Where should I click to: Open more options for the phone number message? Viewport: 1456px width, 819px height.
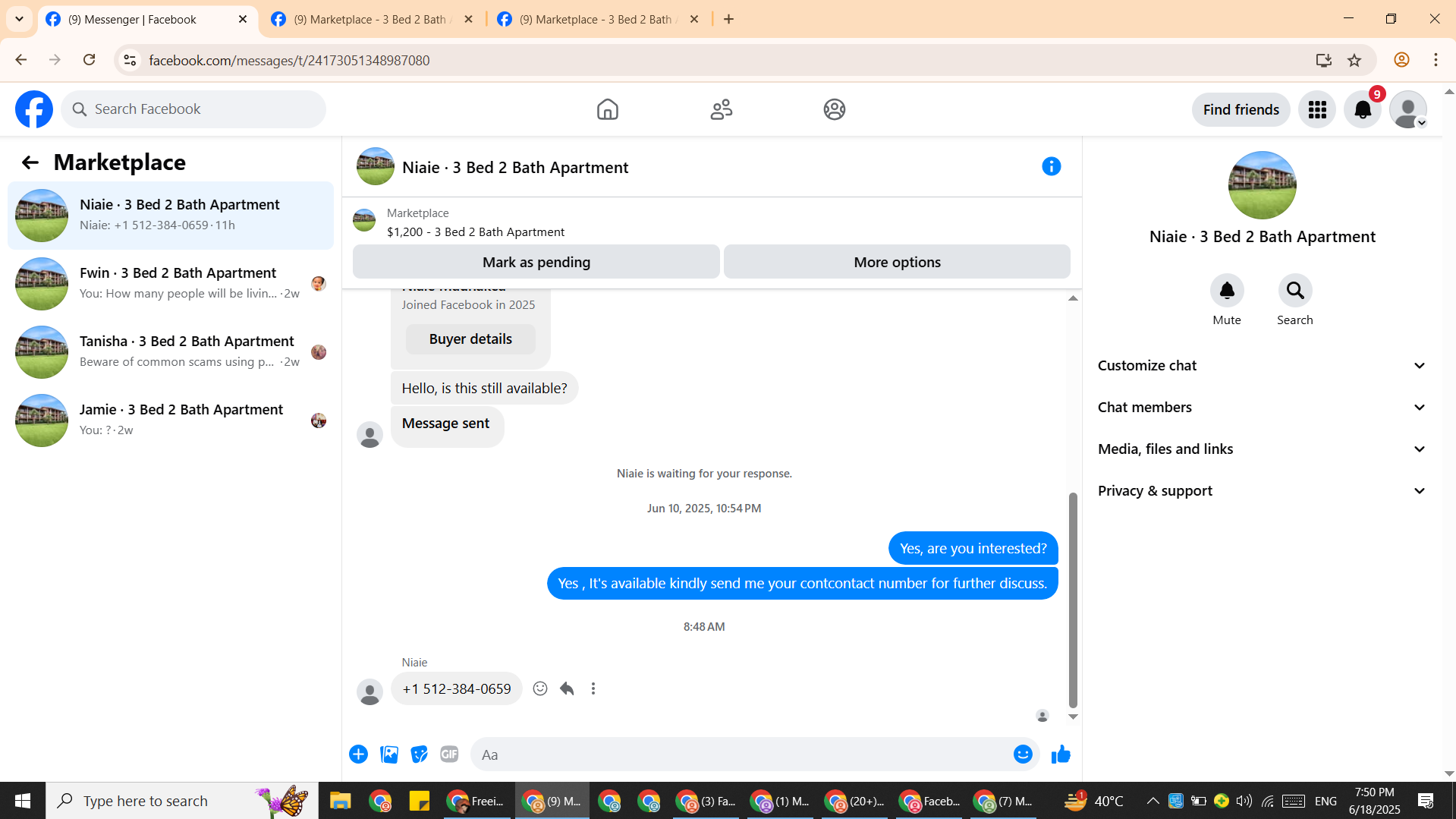pyautogui.click(x=593, y=688)
